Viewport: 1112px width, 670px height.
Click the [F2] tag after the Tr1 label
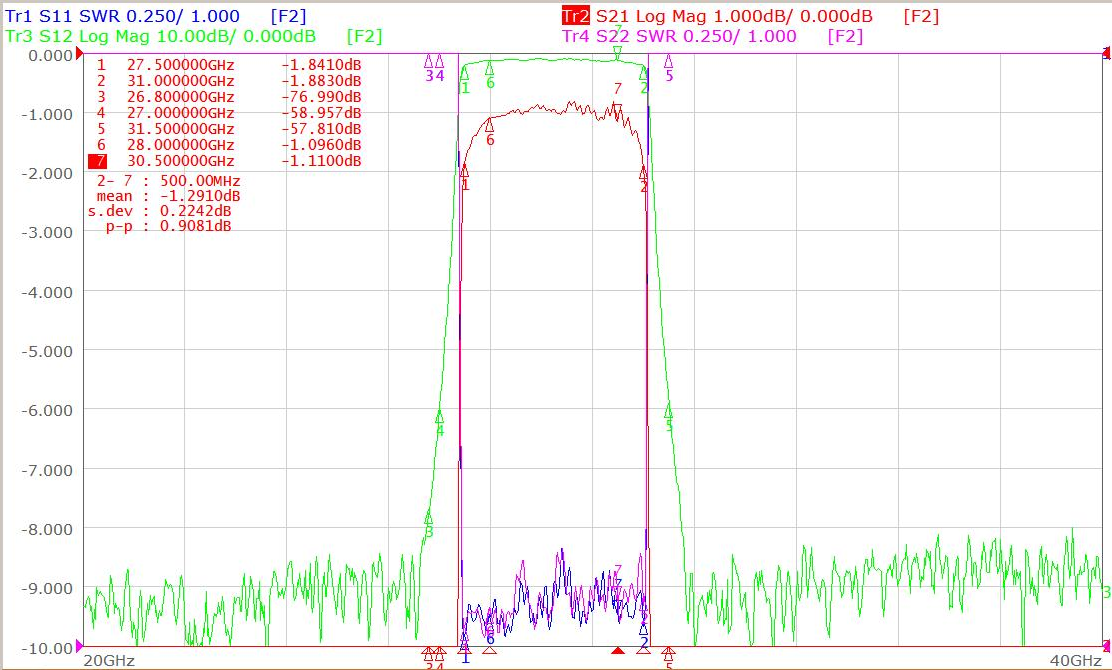(289, 16)
